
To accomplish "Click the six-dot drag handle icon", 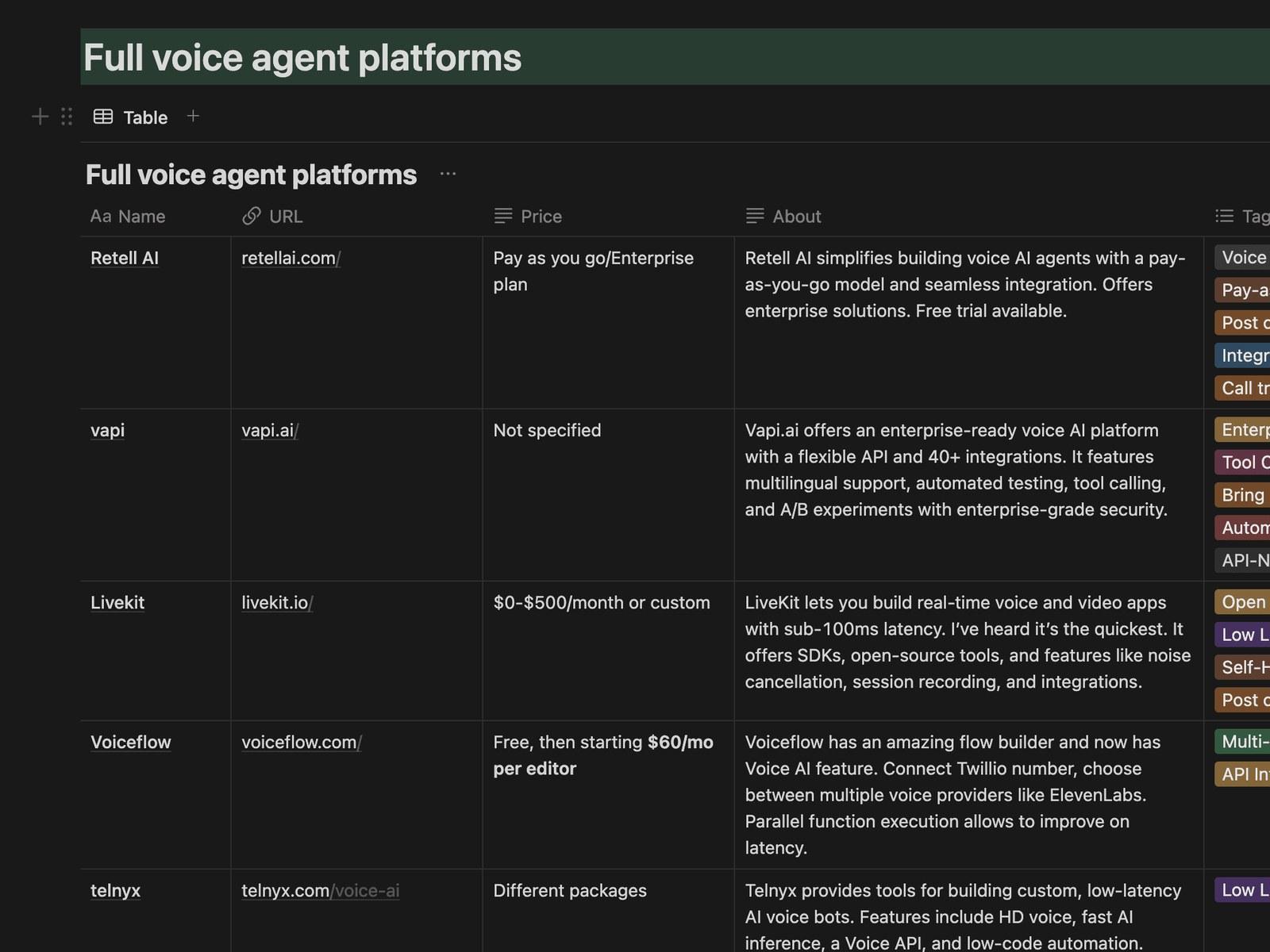I will pos(67,117).
